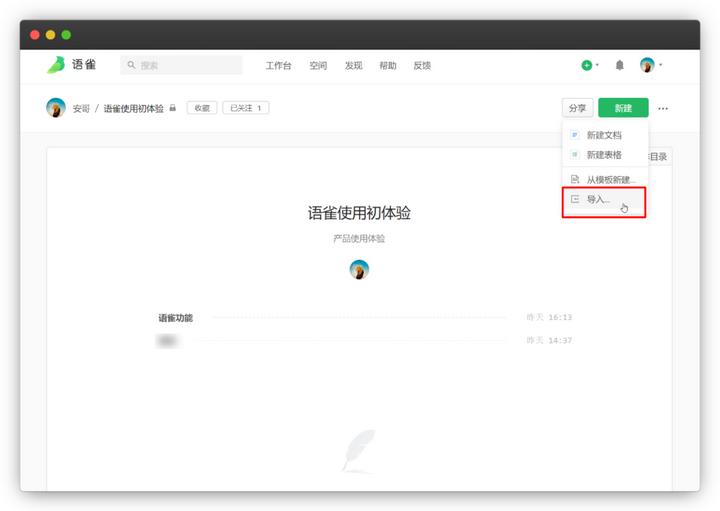Open the three-dot more options menu
720x511 pixels.
tap(663, 108)
